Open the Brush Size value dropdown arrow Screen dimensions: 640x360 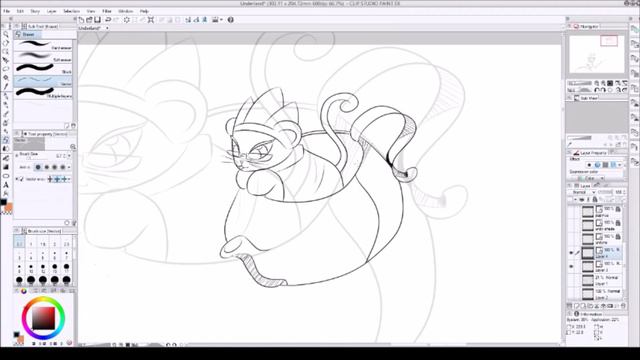(x=69, y=156)
